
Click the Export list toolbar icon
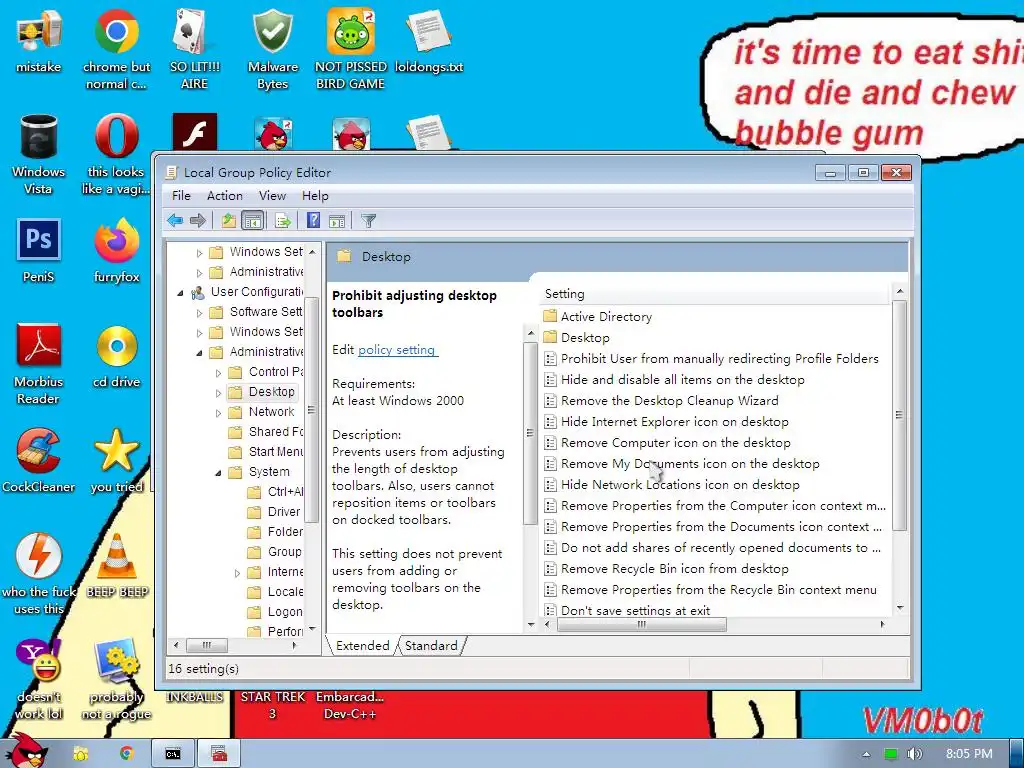click(x=283, y=221)
